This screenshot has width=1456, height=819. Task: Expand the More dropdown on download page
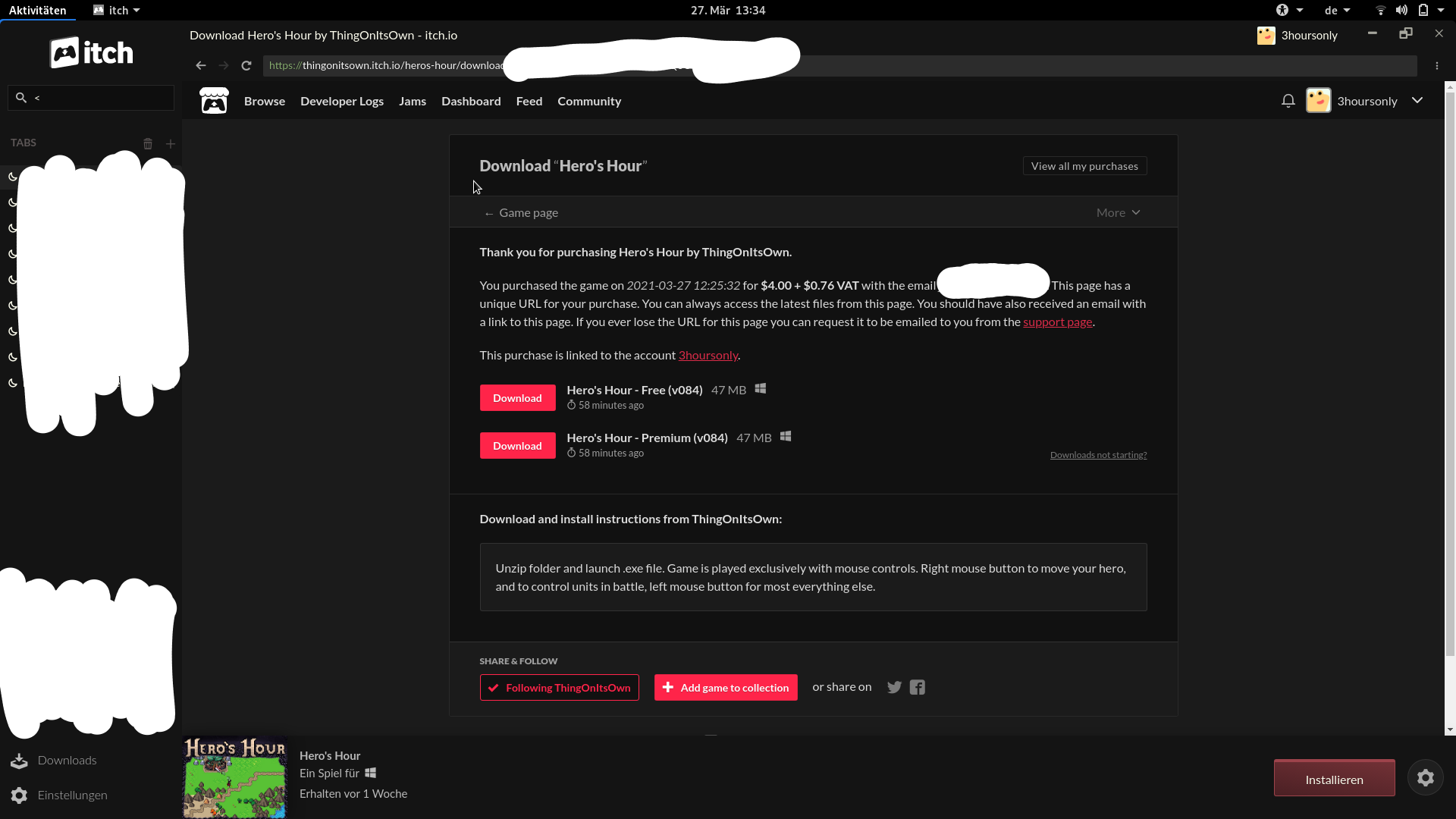[1117, 212]
